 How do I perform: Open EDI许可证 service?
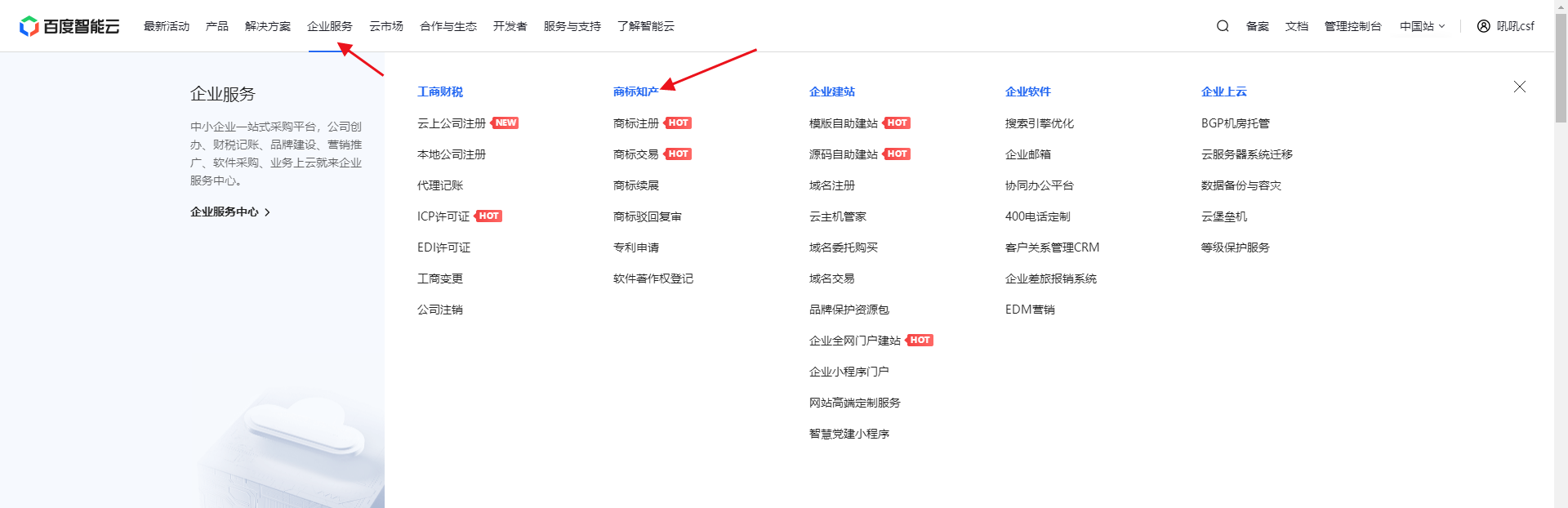pos(444,247)
